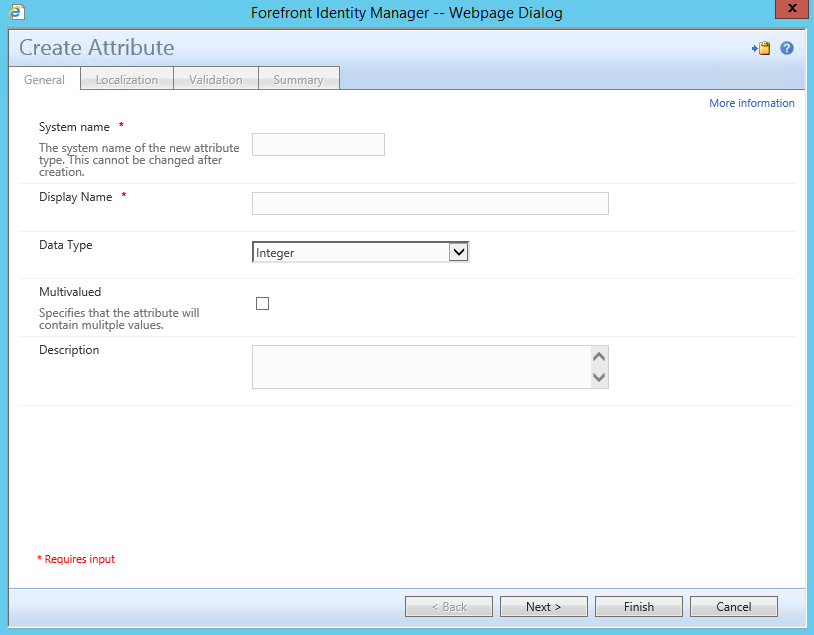Close the Webpage Dialog window

click(791, 9)
